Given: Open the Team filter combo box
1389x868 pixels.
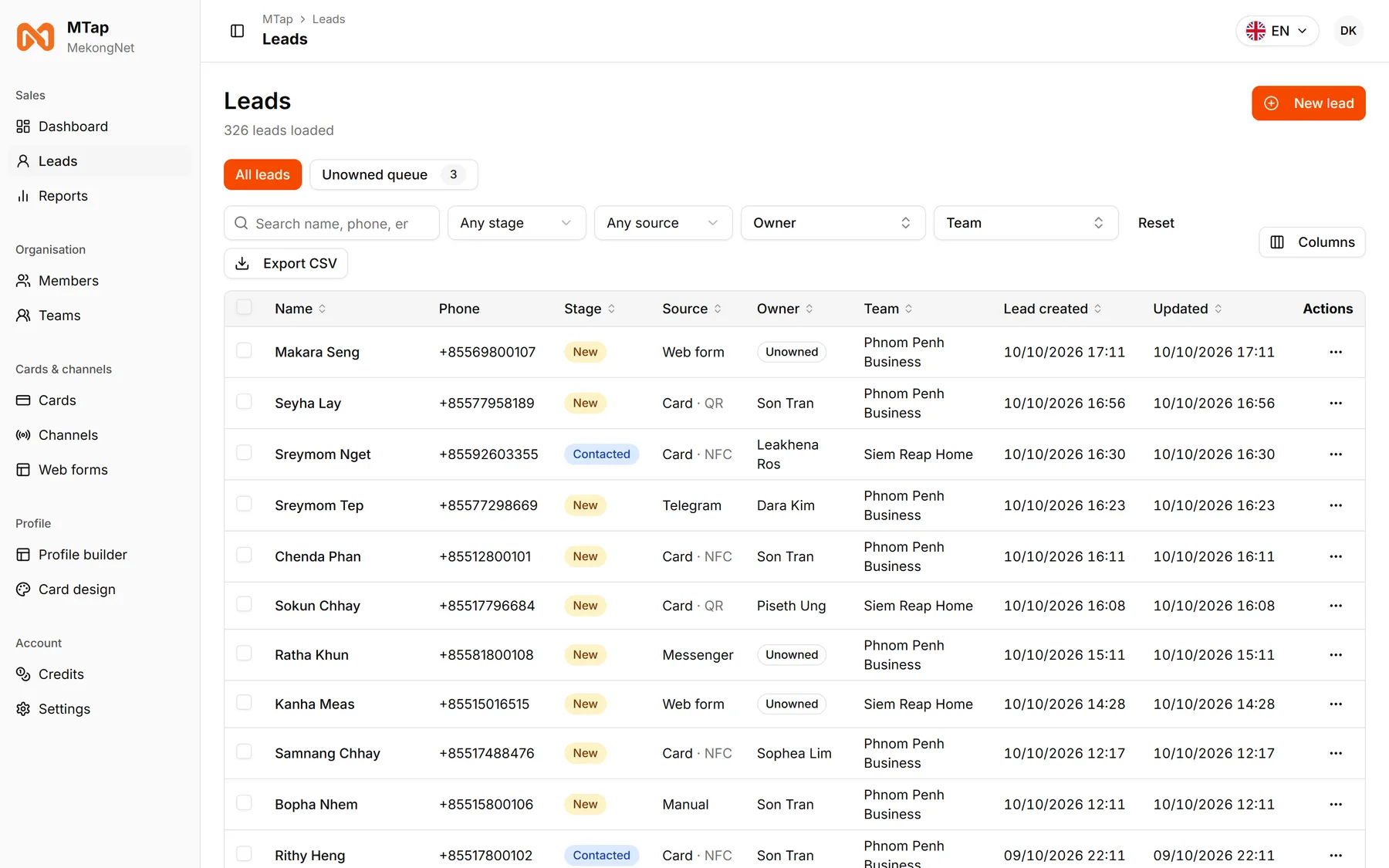Looking at the screenshot, I should pyautogui.click(x=1026, y=223).
